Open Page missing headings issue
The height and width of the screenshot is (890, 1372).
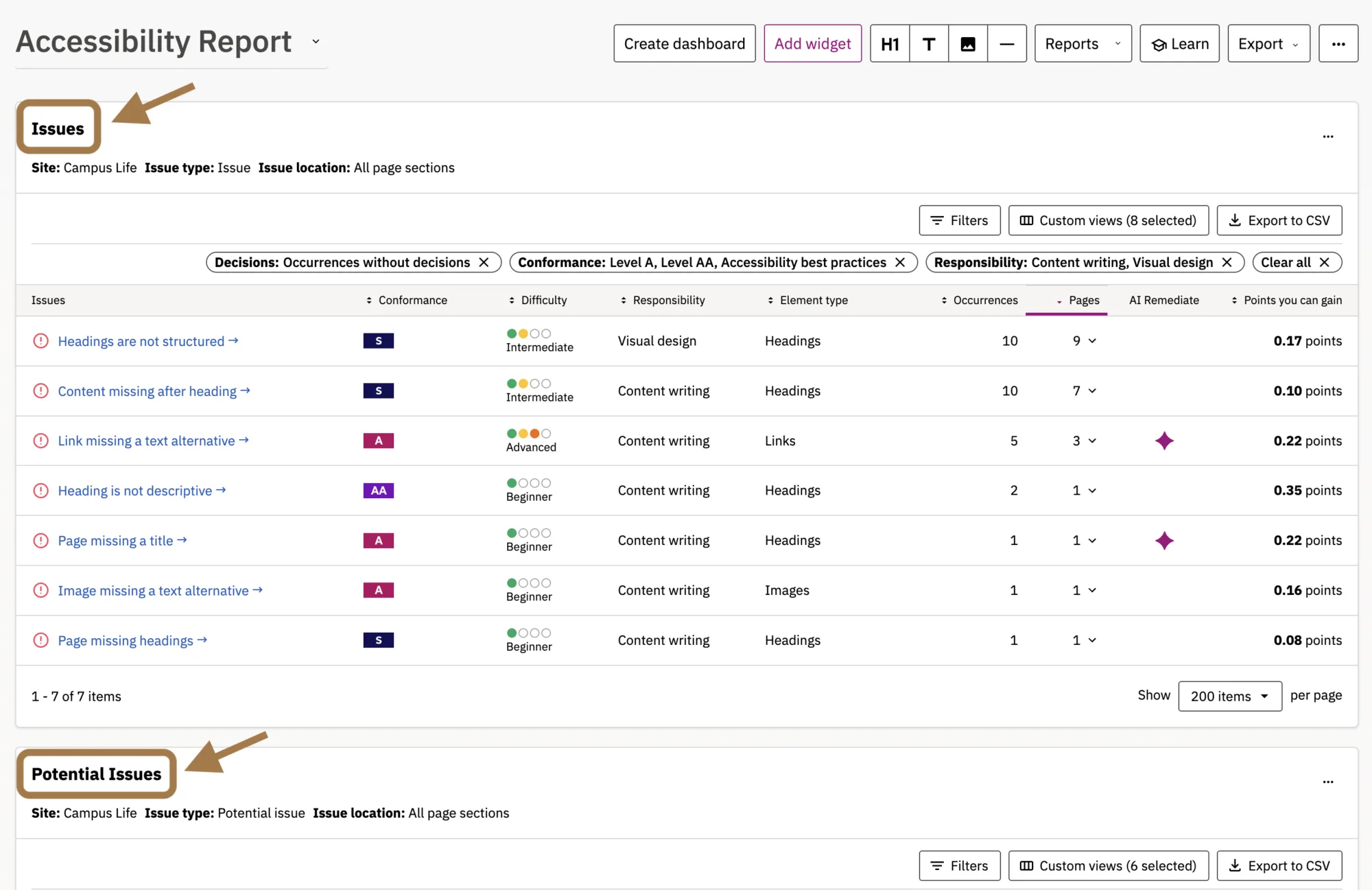[x=133, y=640]
